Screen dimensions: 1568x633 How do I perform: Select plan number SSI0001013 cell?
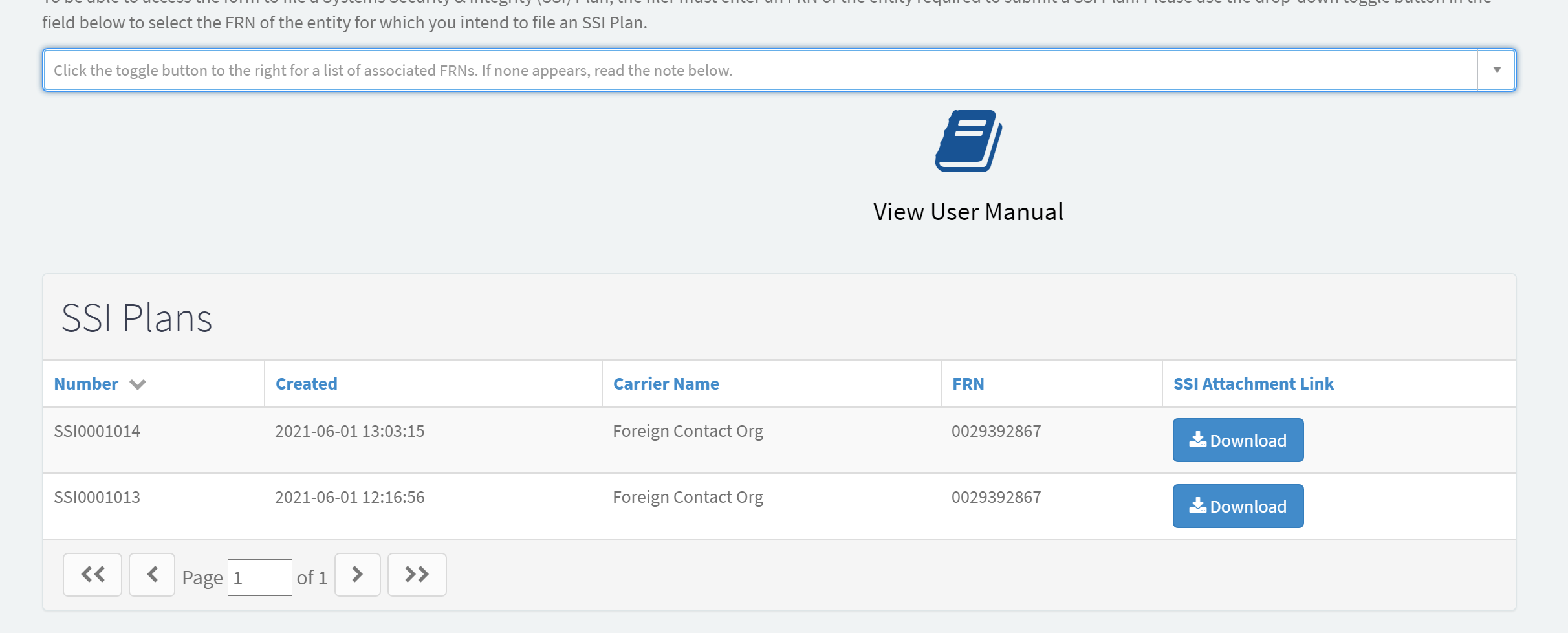tap(97, 497)
